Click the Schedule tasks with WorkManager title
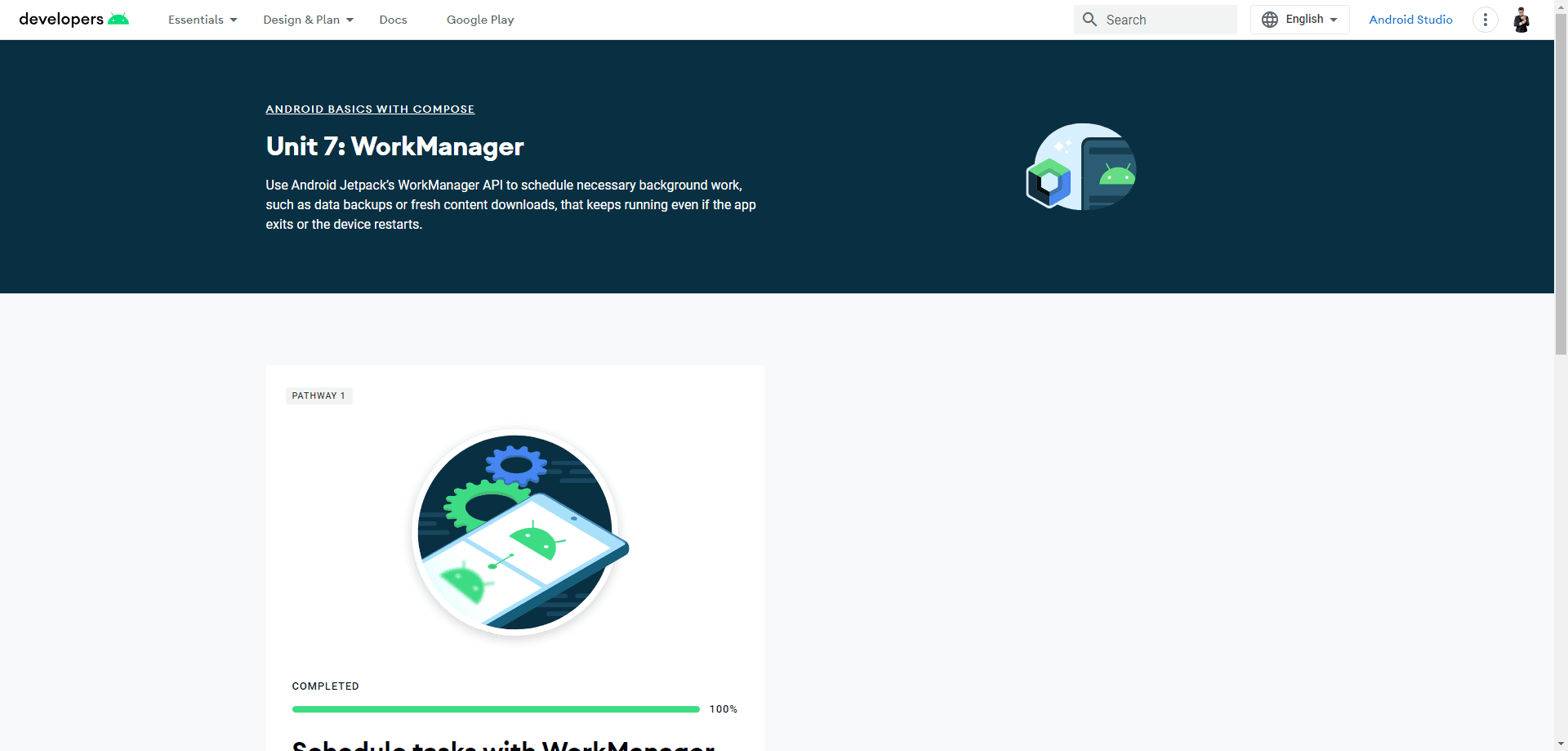The height and width of the screenshot is (751, 1568). point(503,744)
